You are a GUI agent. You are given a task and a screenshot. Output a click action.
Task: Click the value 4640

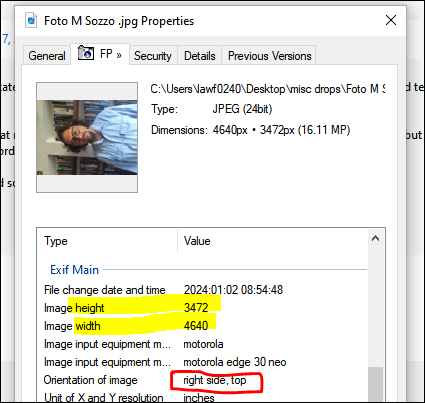click(196, 325)
